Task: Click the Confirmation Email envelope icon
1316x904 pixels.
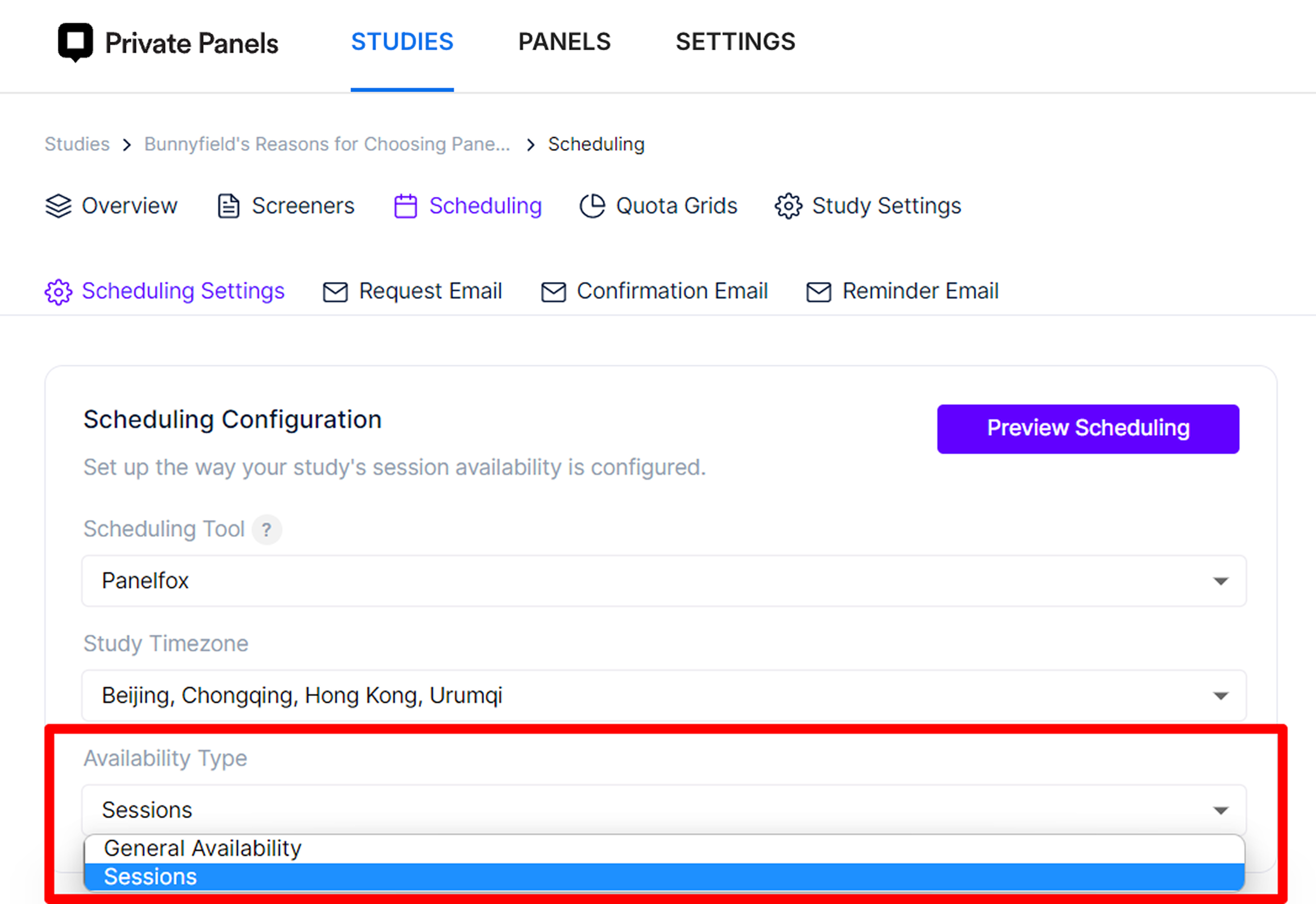Action: (553, 292)
